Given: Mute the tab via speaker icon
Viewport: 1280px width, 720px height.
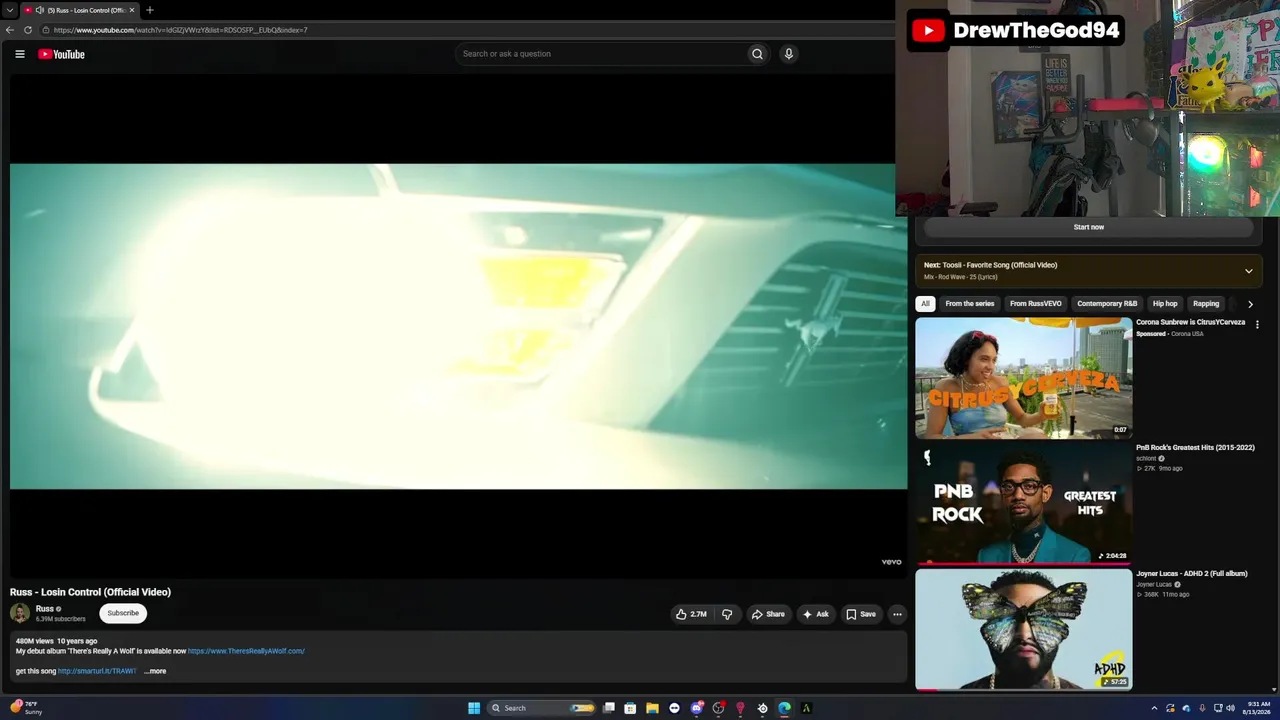Looking at the screenshot, I should pyautogui.click(x=40, y=10).
